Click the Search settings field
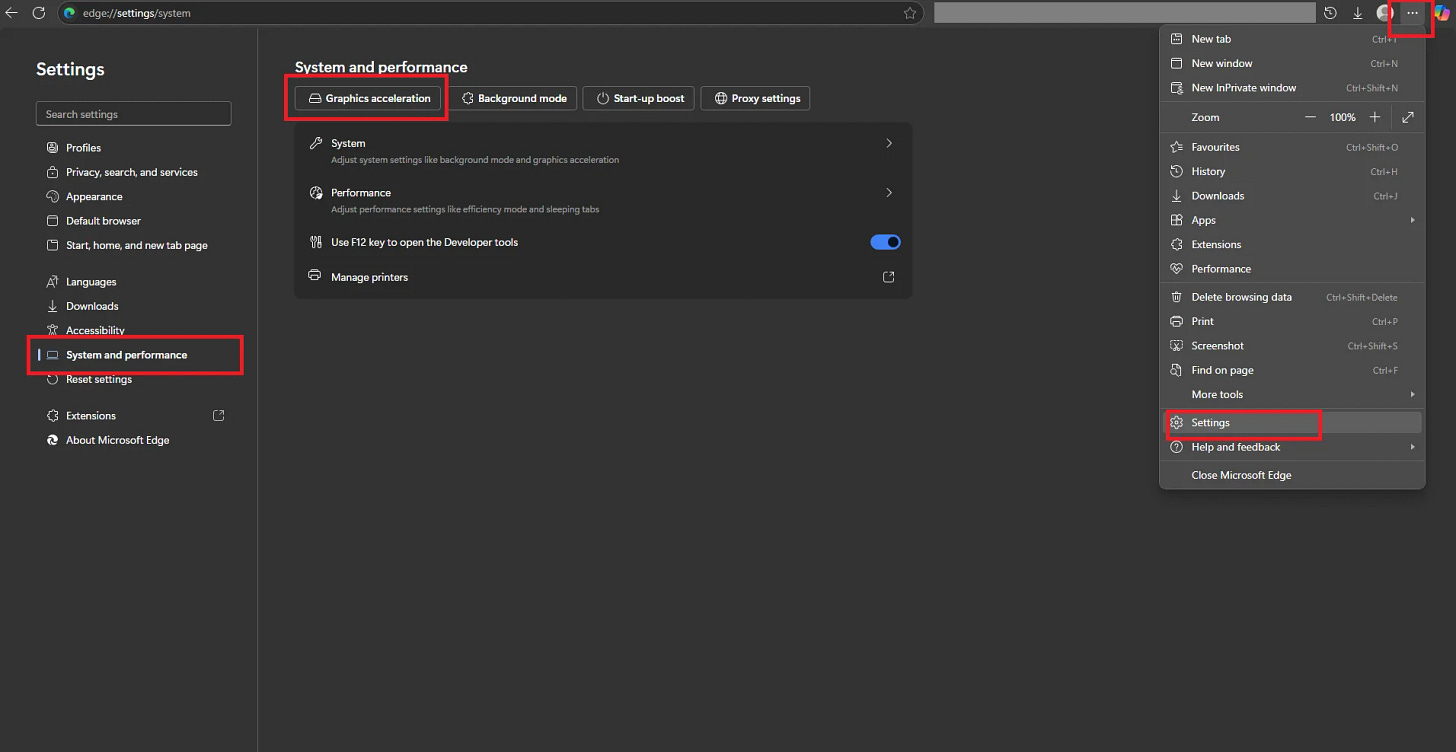The width and height of the screenshot is (1456, 752). tap(133, 113)
